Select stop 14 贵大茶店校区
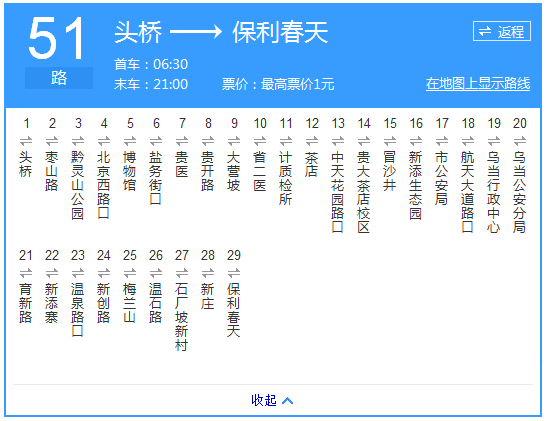The image size is (546, 421). tap(364, 192)
